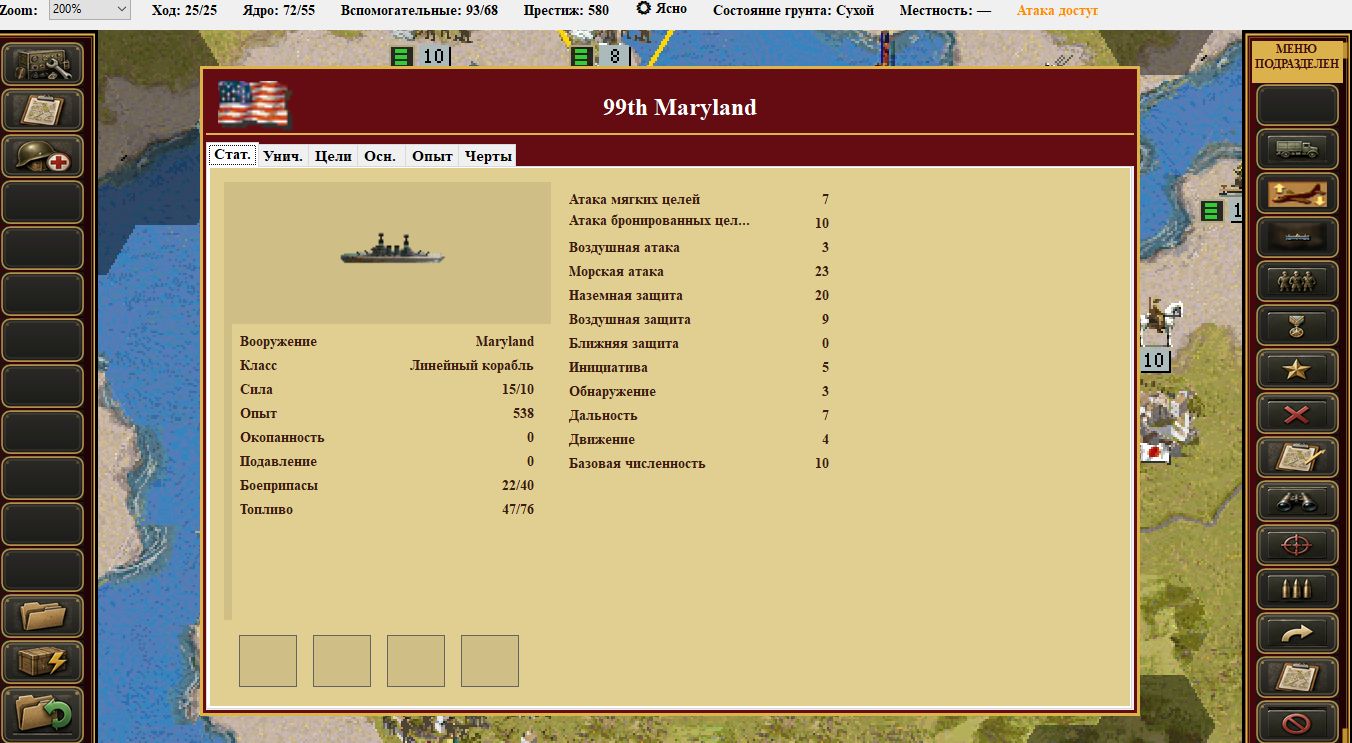This screenshot has height=743, width=1352.
Task: Click the Престиж: 580 readout
Action: click(566, 10)
